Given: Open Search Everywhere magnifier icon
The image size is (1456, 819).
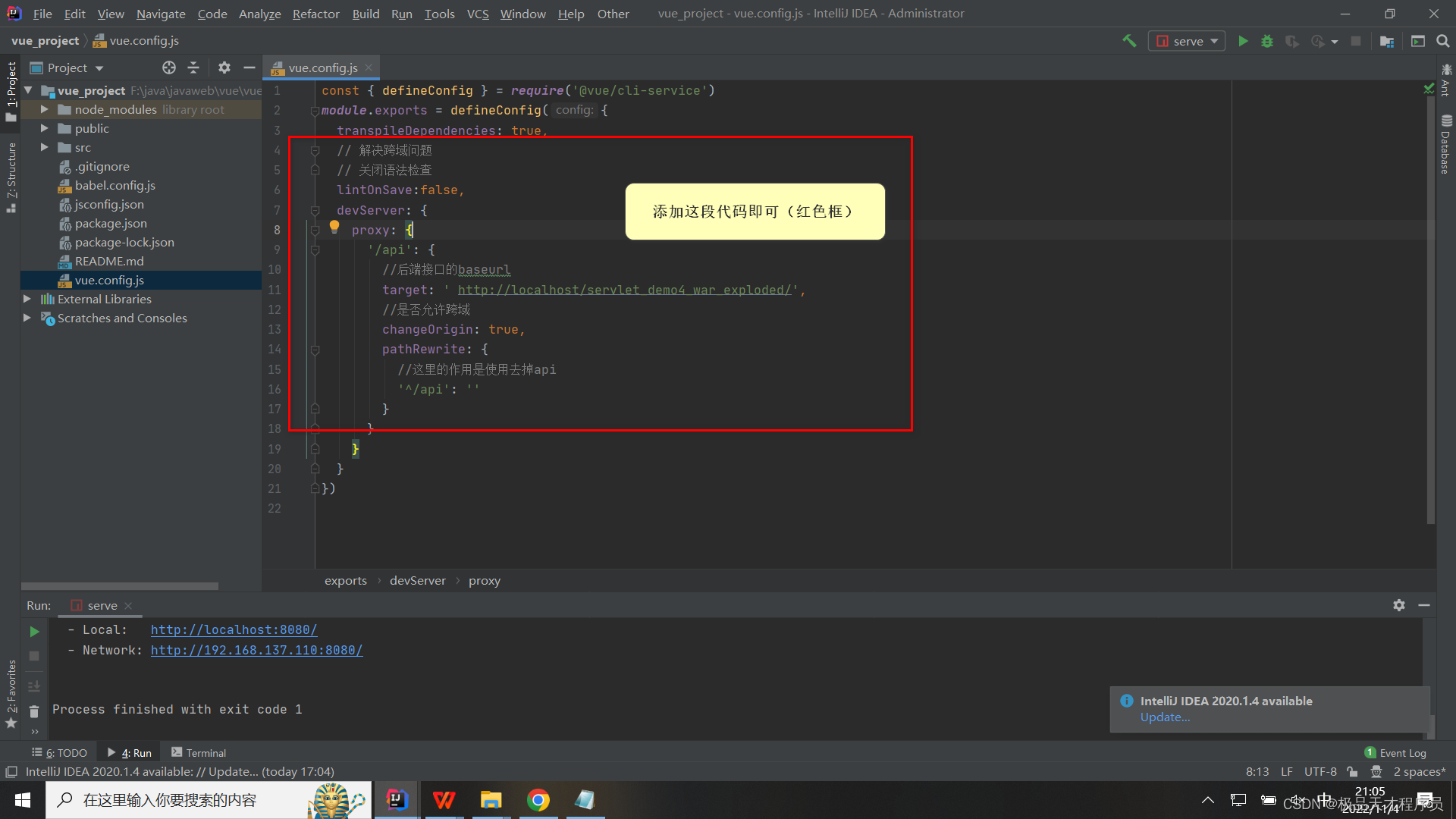Looking at the screenshot, I should coord(1442,41).
